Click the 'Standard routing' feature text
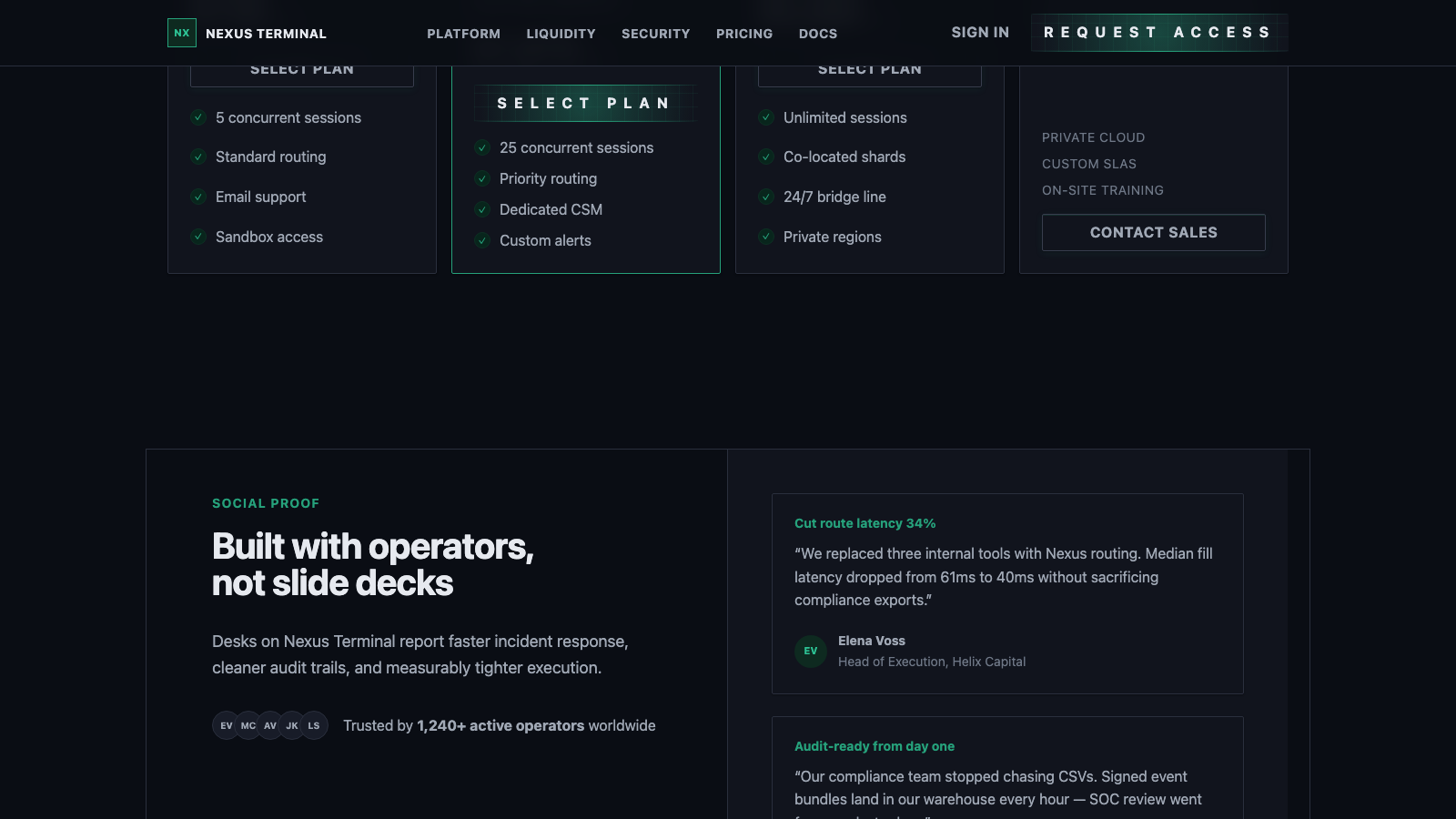Image resolution: width=1456 pixels, height=819 pixels. click(x=271, y=157)
